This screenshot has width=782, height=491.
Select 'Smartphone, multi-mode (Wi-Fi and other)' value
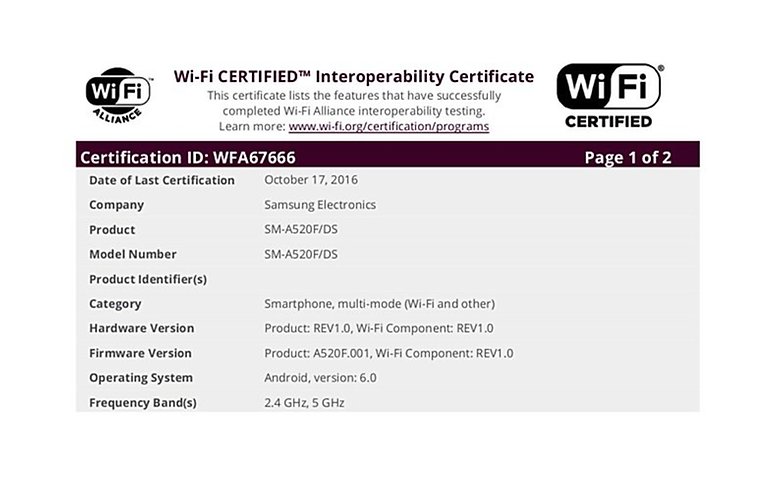[x=379, y=304]
